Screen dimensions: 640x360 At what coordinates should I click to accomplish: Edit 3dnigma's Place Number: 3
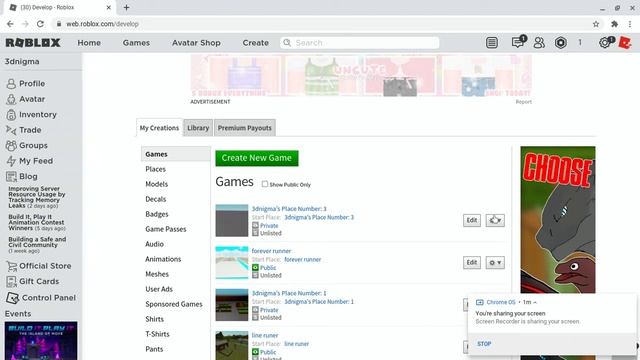tap(472, 220)
